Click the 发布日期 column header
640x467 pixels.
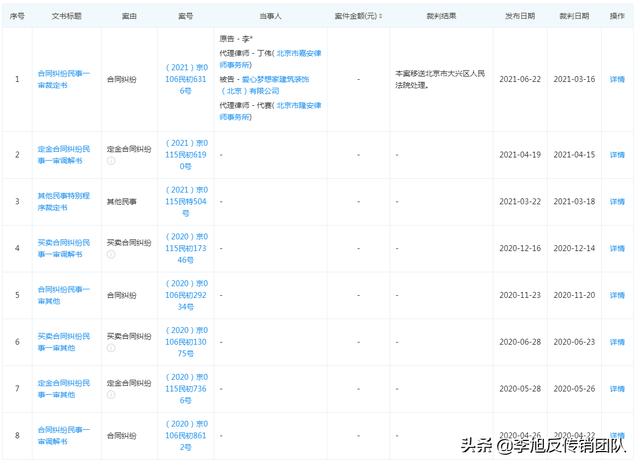point(520,16)
